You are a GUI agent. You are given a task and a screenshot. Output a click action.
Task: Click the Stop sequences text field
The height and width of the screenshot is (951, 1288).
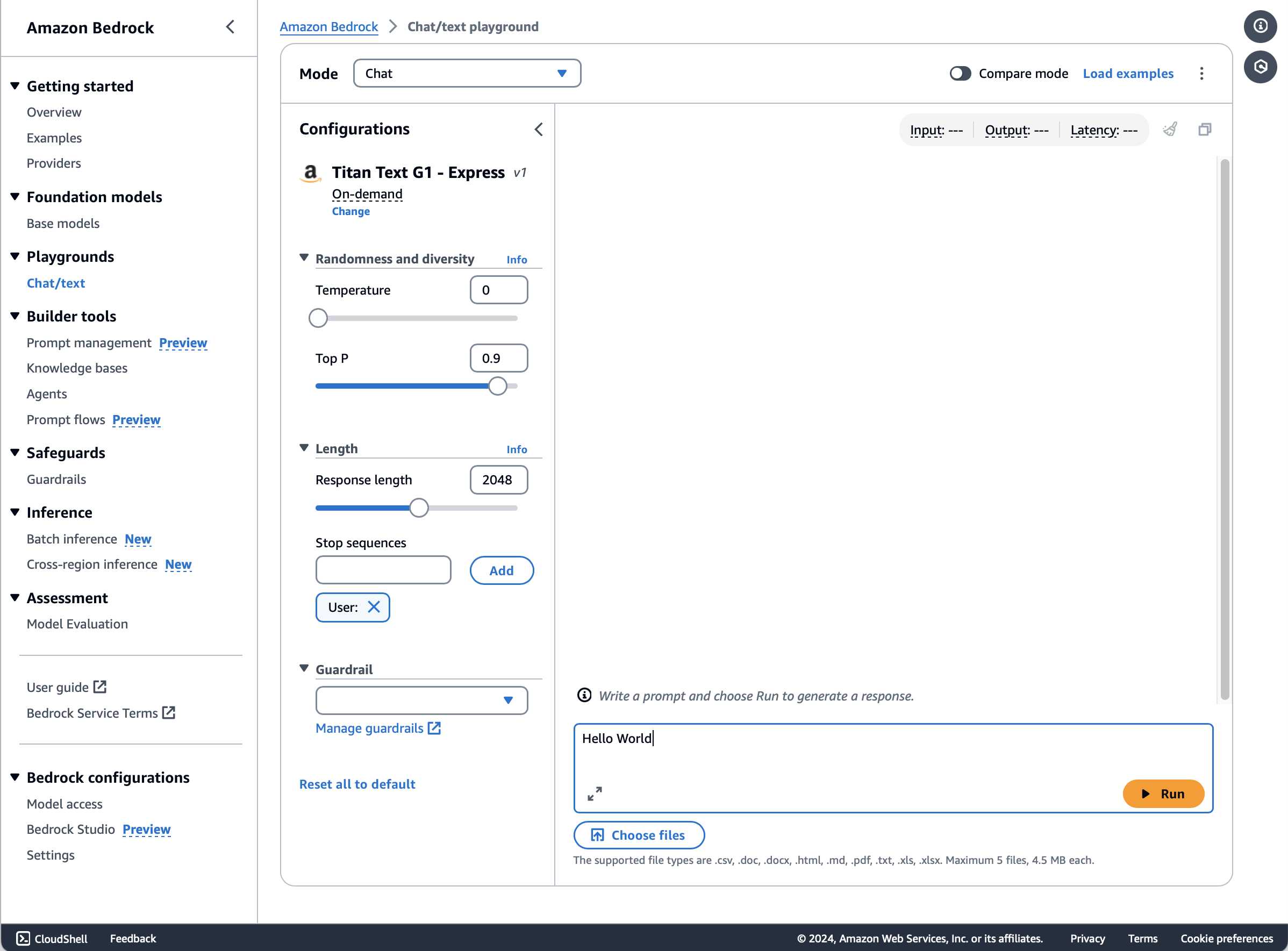[383, 570]
